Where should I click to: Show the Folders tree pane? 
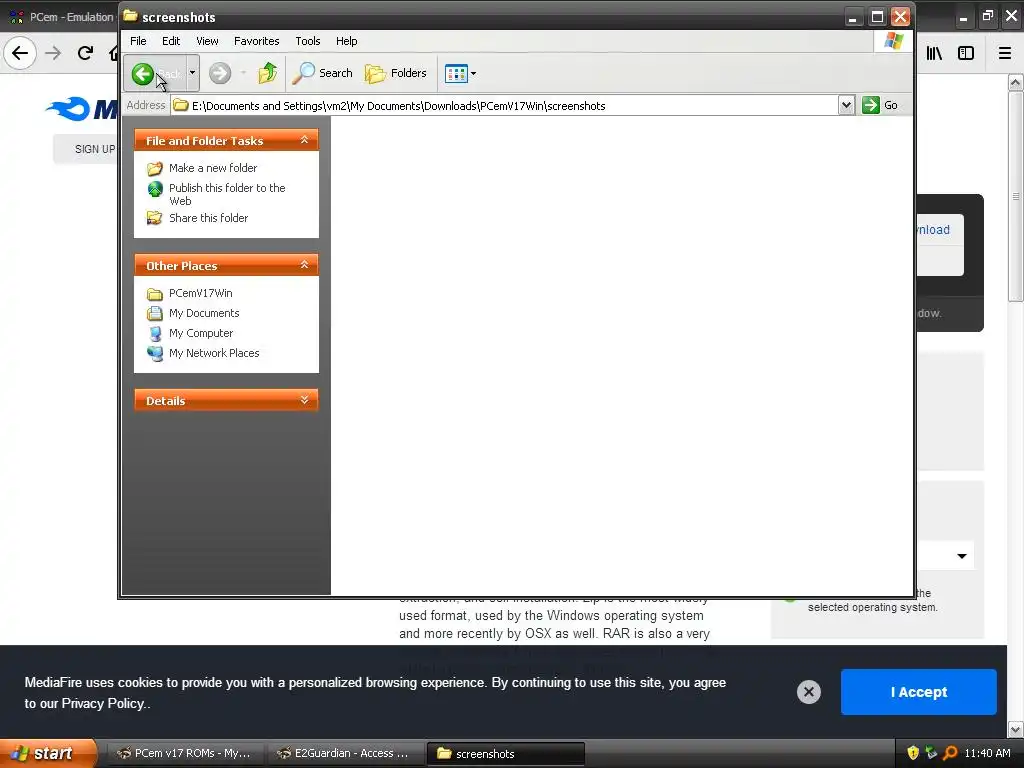(x=396, y=73)
